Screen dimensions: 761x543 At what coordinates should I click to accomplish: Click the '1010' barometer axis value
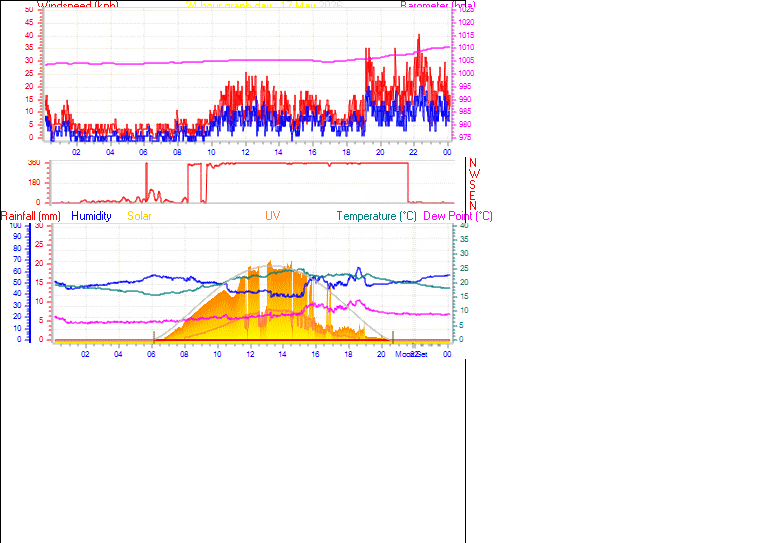466,48
